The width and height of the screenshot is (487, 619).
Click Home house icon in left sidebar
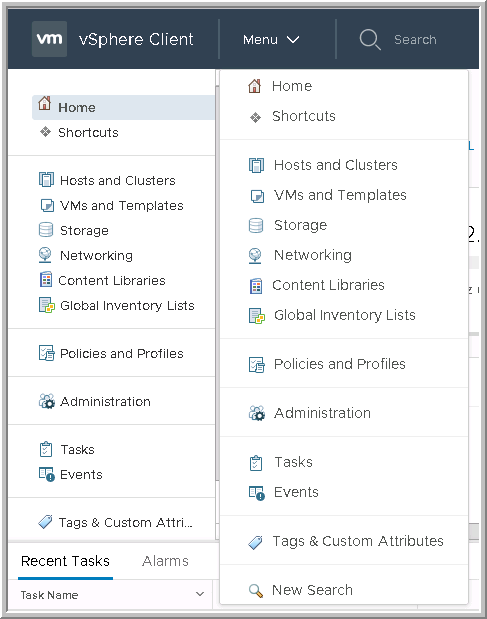tap(45, 103)
